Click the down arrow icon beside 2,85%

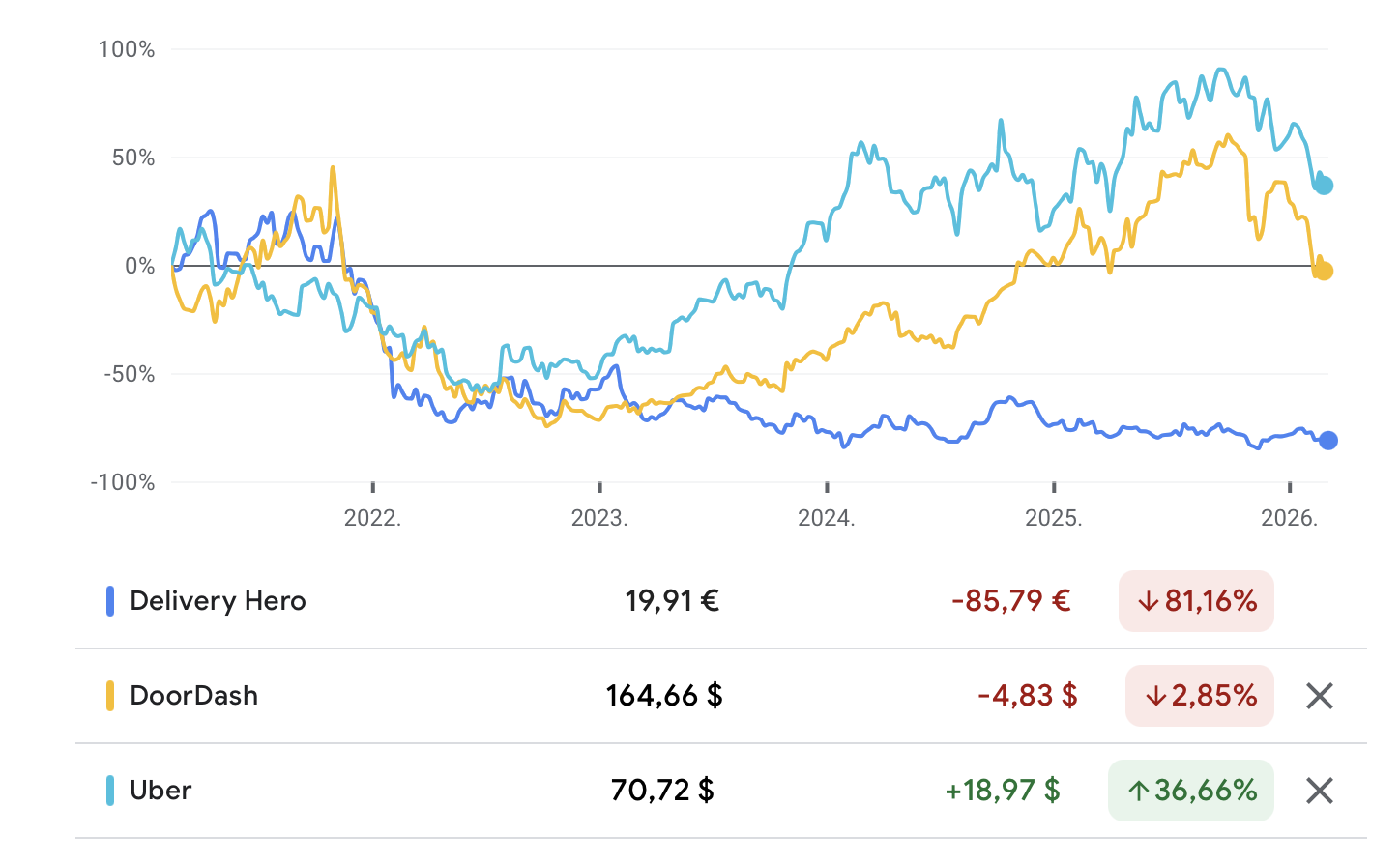tap(1154, 696)
